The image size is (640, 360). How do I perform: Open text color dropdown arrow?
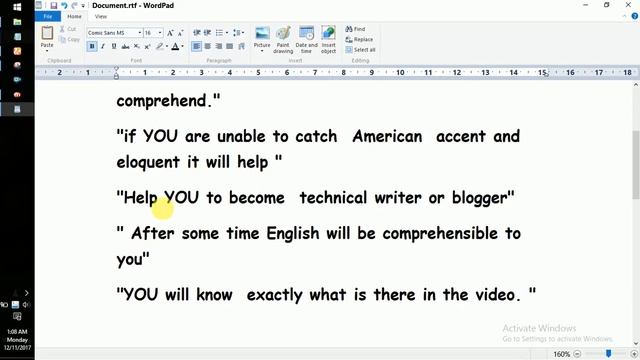(182, 47)
